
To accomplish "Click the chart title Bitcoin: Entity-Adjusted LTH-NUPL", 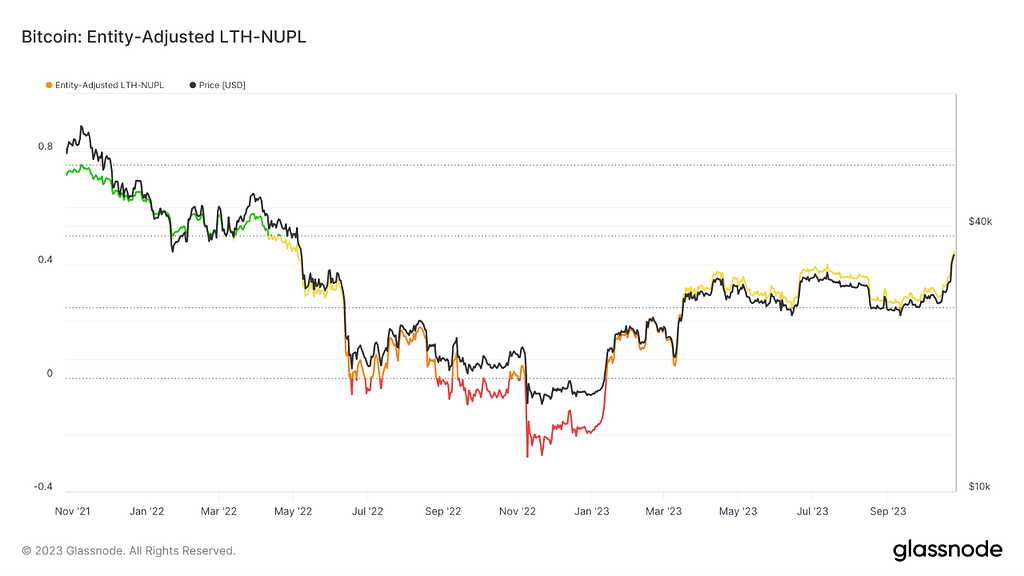I will (164, 37).
